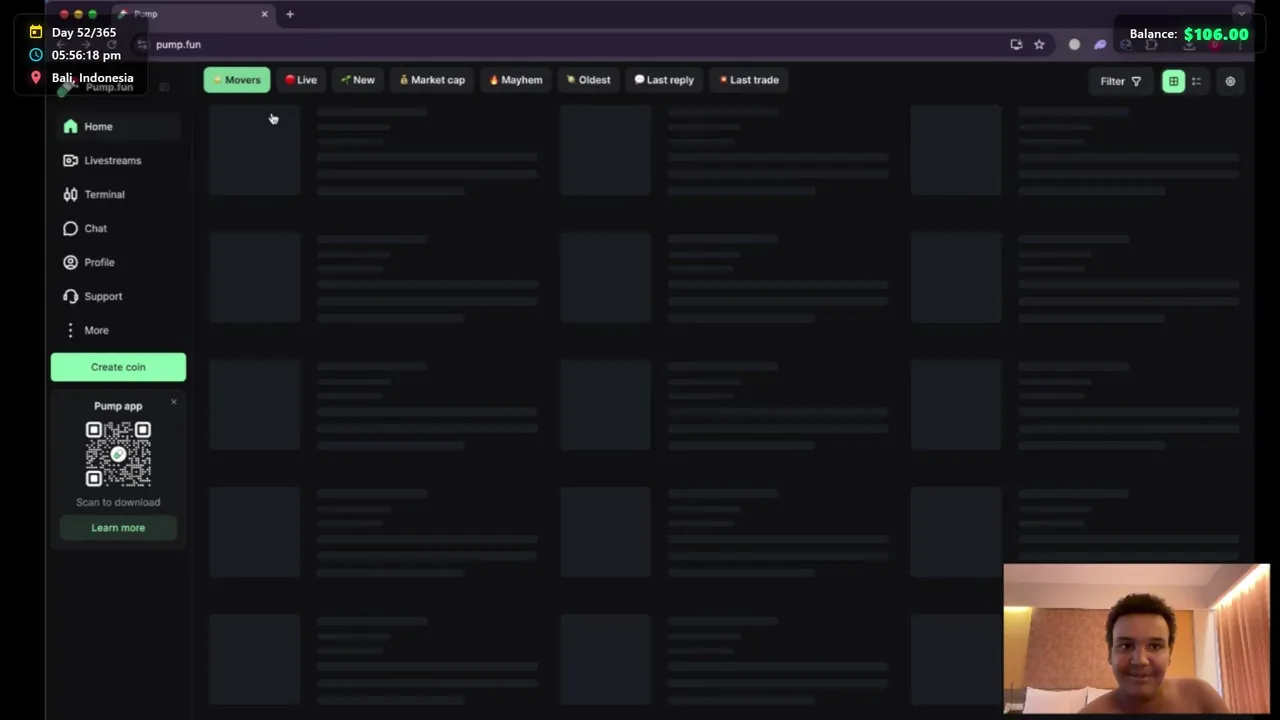The height and width of the screenshot is (720, 1280).
Task: Select the Last reply tab
Action: 664,80
